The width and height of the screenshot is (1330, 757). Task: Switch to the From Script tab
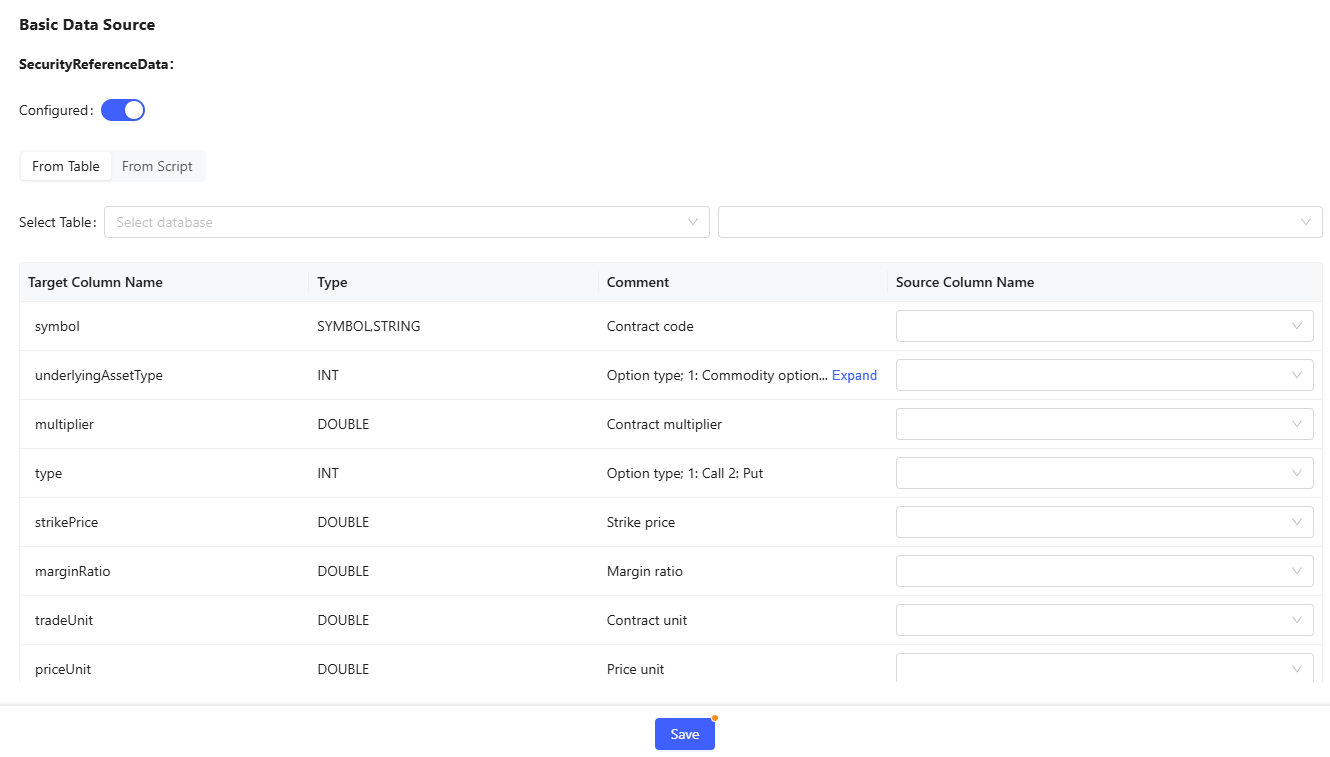(157, 166)
